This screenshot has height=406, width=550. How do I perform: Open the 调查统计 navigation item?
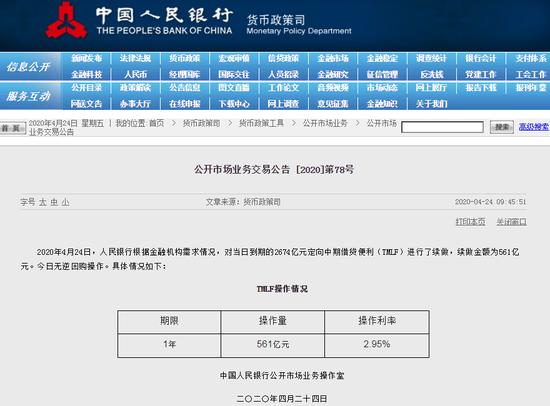tap(431, 58)
